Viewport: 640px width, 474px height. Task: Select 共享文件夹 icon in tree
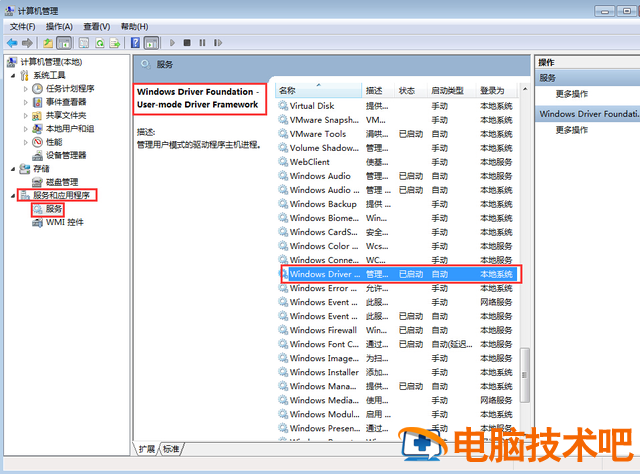pyautogui.click(x=37, y=116)
